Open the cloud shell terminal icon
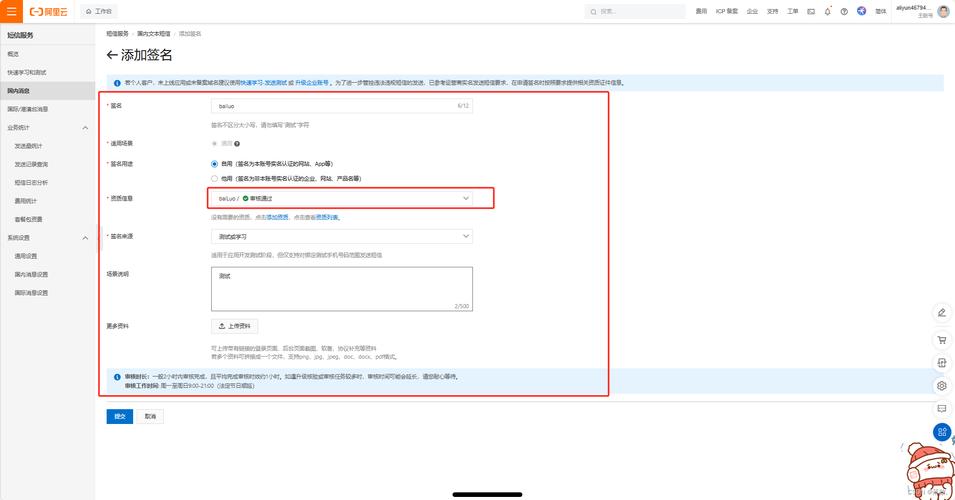This screenshot has width=955, height=500. [x=811, y=11]
